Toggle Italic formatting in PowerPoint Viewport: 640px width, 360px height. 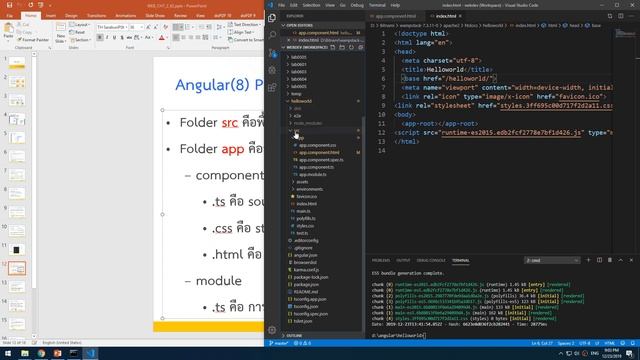click(107, 38)
